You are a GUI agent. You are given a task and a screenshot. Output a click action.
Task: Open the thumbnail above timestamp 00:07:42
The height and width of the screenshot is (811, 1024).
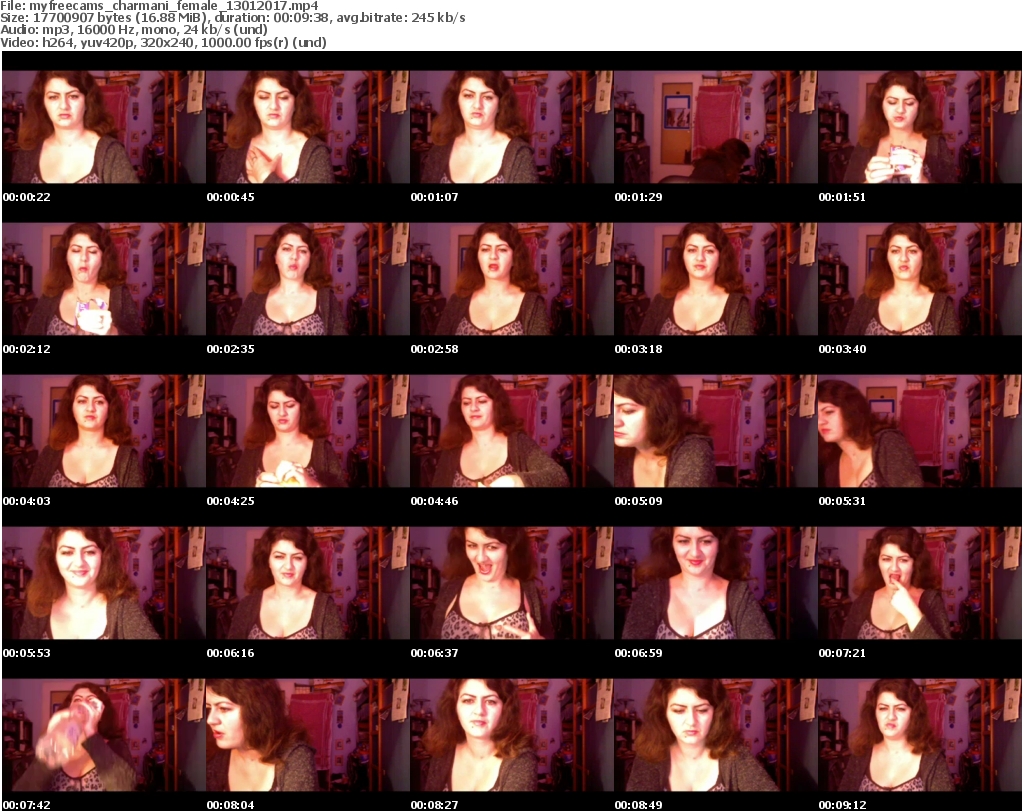104,735
